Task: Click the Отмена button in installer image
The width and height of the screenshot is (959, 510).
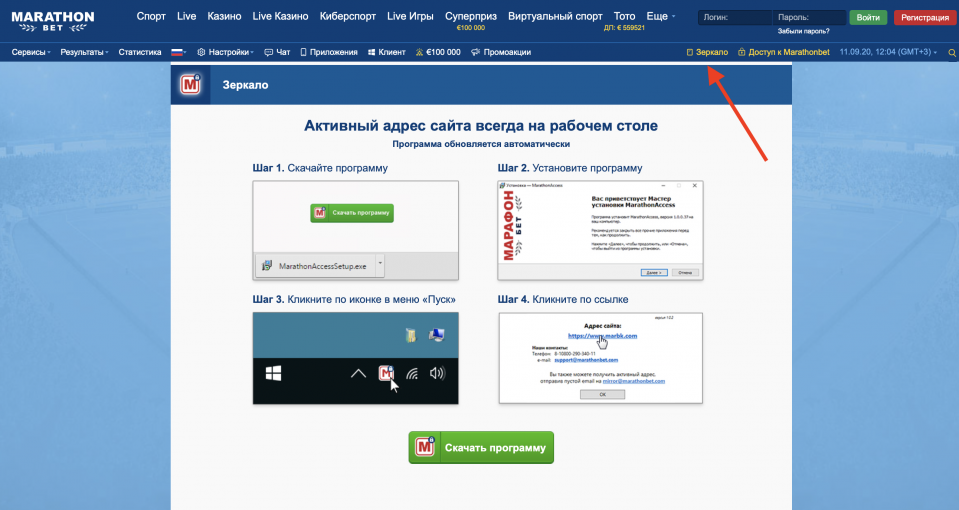Action: coord(685,273)
